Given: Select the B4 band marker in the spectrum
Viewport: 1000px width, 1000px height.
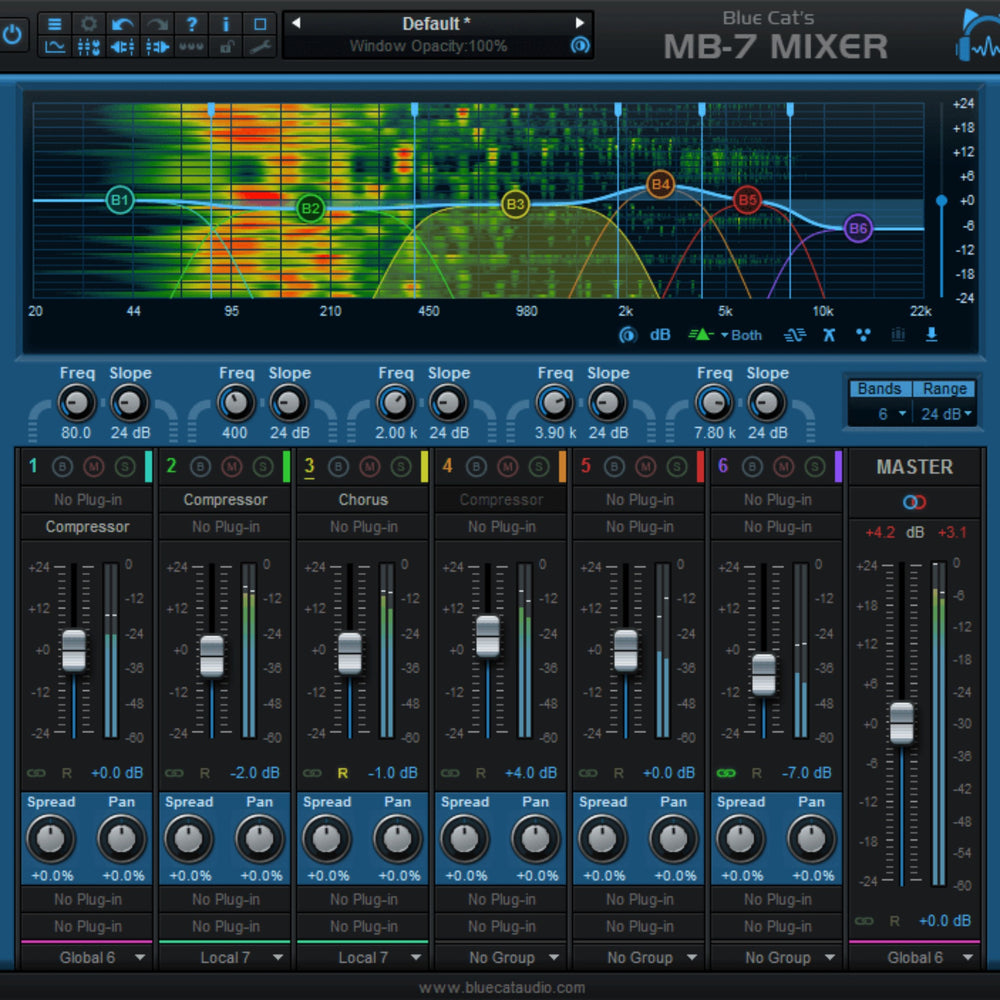Looking at the screenshot, I should 660,184.
